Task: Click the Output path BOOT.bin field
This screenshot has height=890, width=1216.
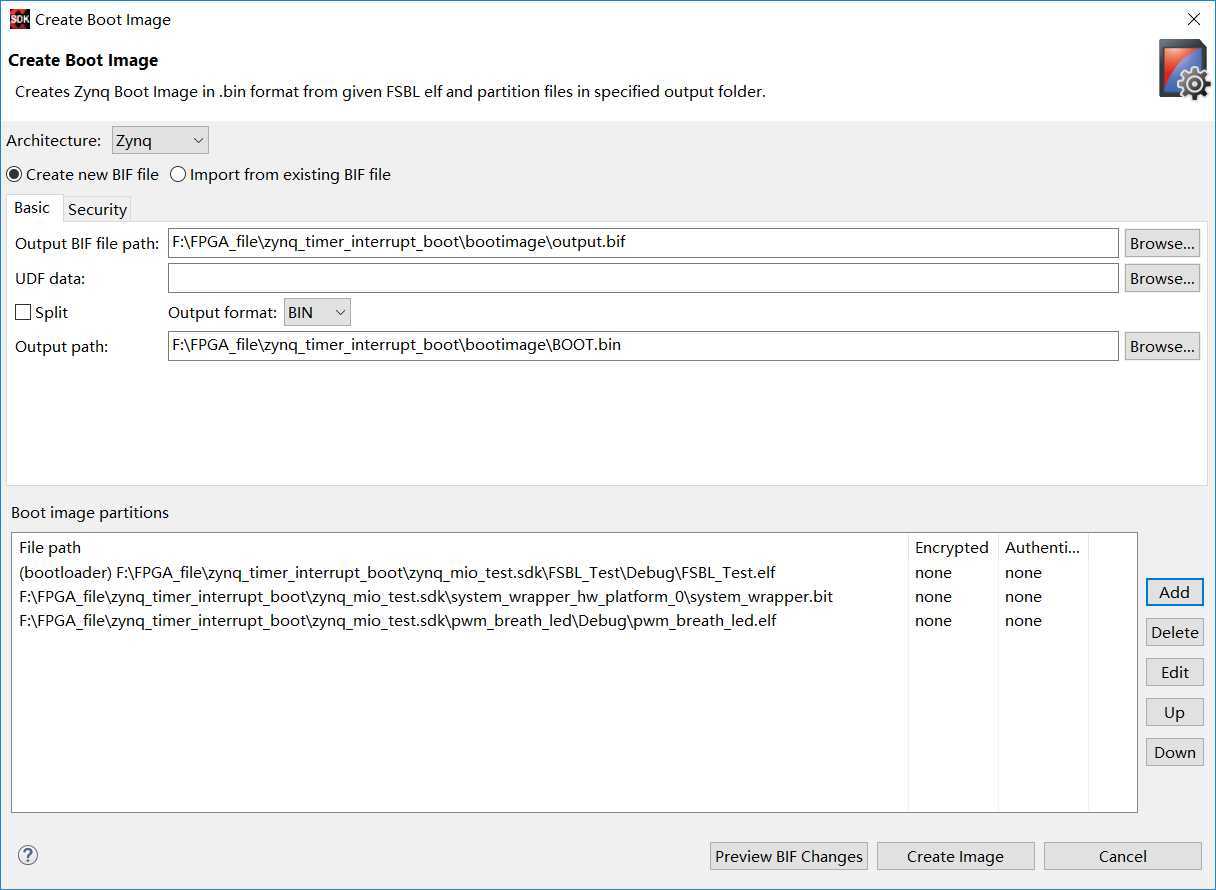Action: pyautogui.click(x=643, y=346)
